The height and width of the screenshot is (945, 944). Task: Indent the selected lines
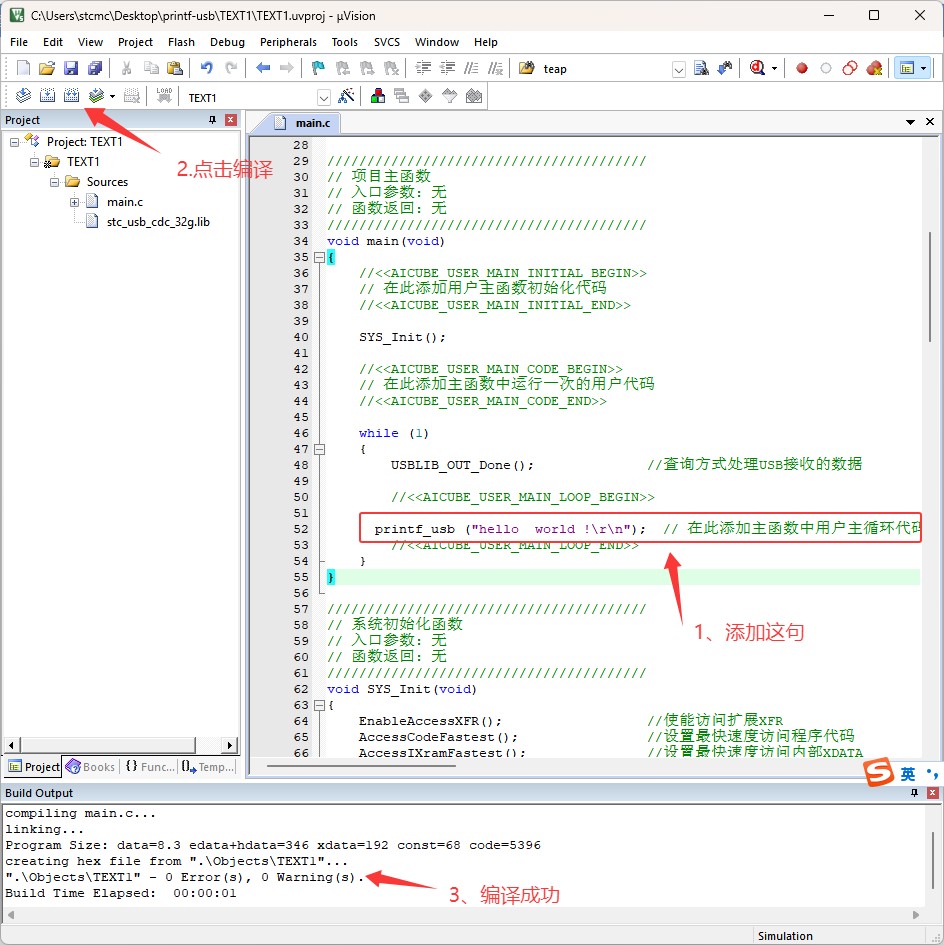tap(423, 68)
